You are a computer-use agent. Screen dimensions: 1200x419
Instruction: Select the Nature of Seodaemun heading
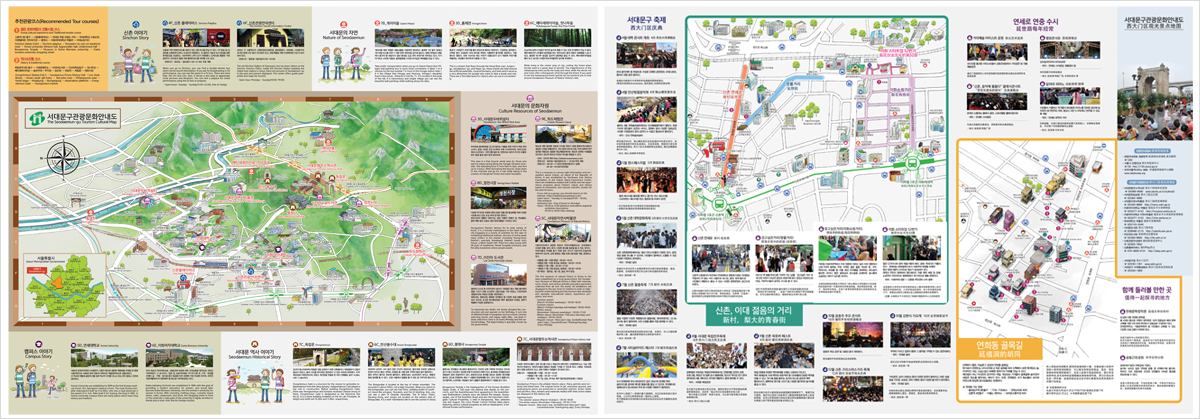[343, 35]
